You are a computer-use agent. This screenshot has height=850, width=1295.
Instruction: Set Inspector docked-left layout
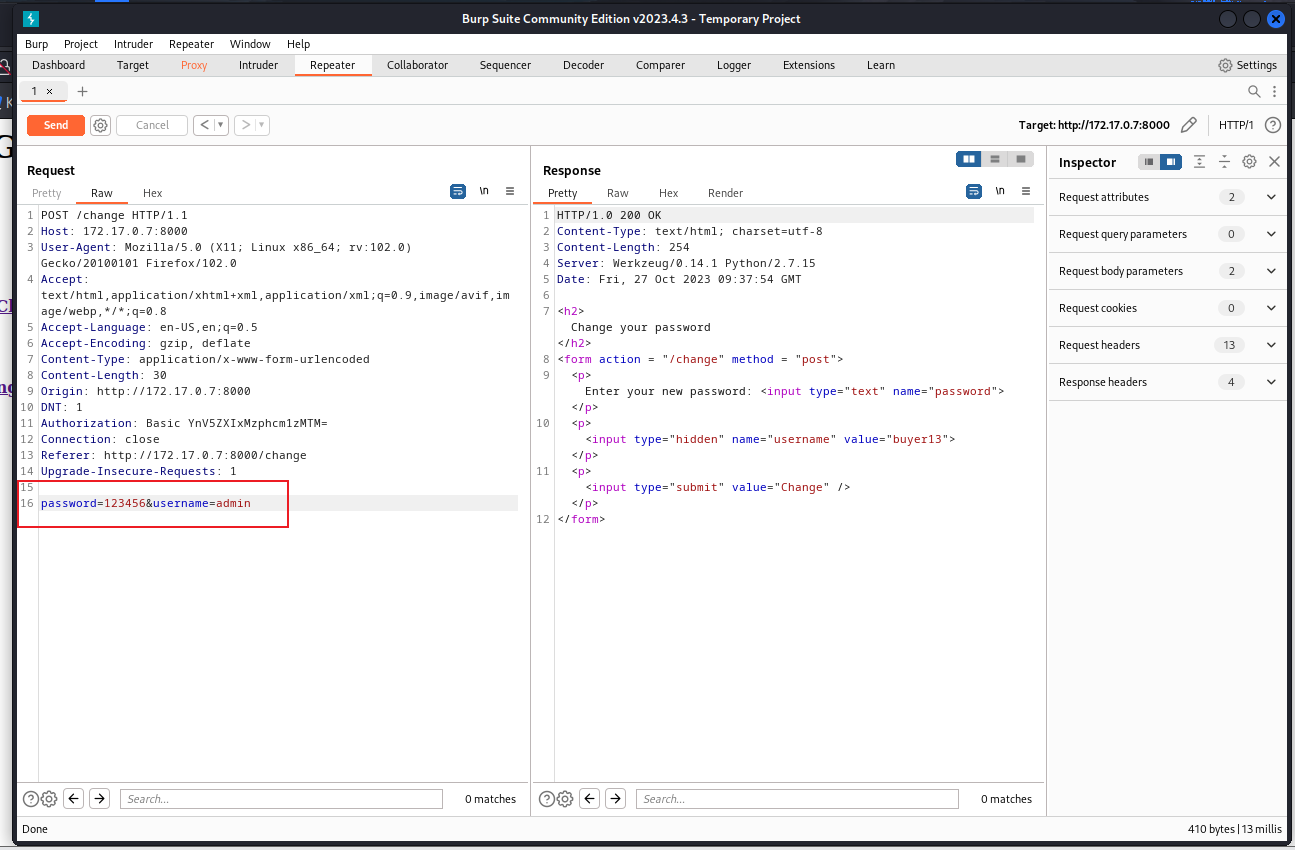tap(1149, 162)
